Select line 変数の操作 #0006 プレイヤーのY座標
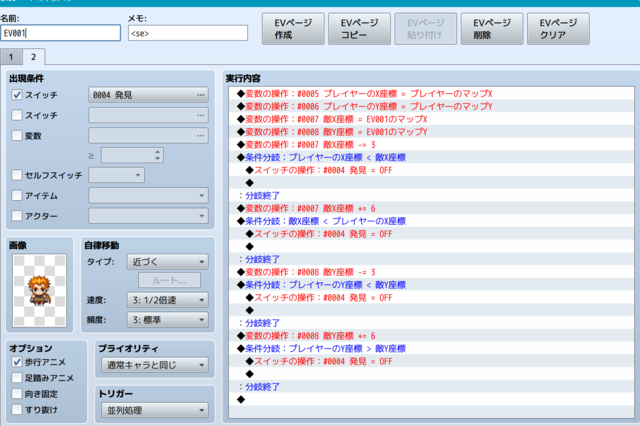 431,106
